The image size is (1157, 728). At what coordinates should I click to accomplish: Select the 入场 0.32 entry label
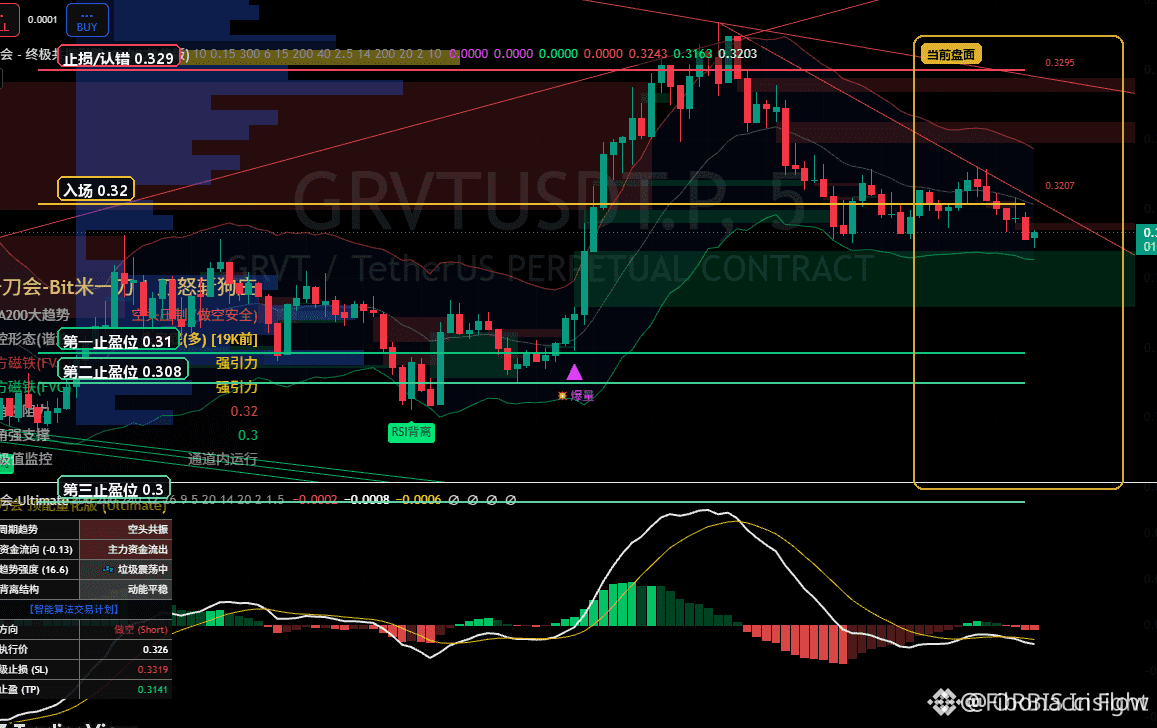(96, 190)
